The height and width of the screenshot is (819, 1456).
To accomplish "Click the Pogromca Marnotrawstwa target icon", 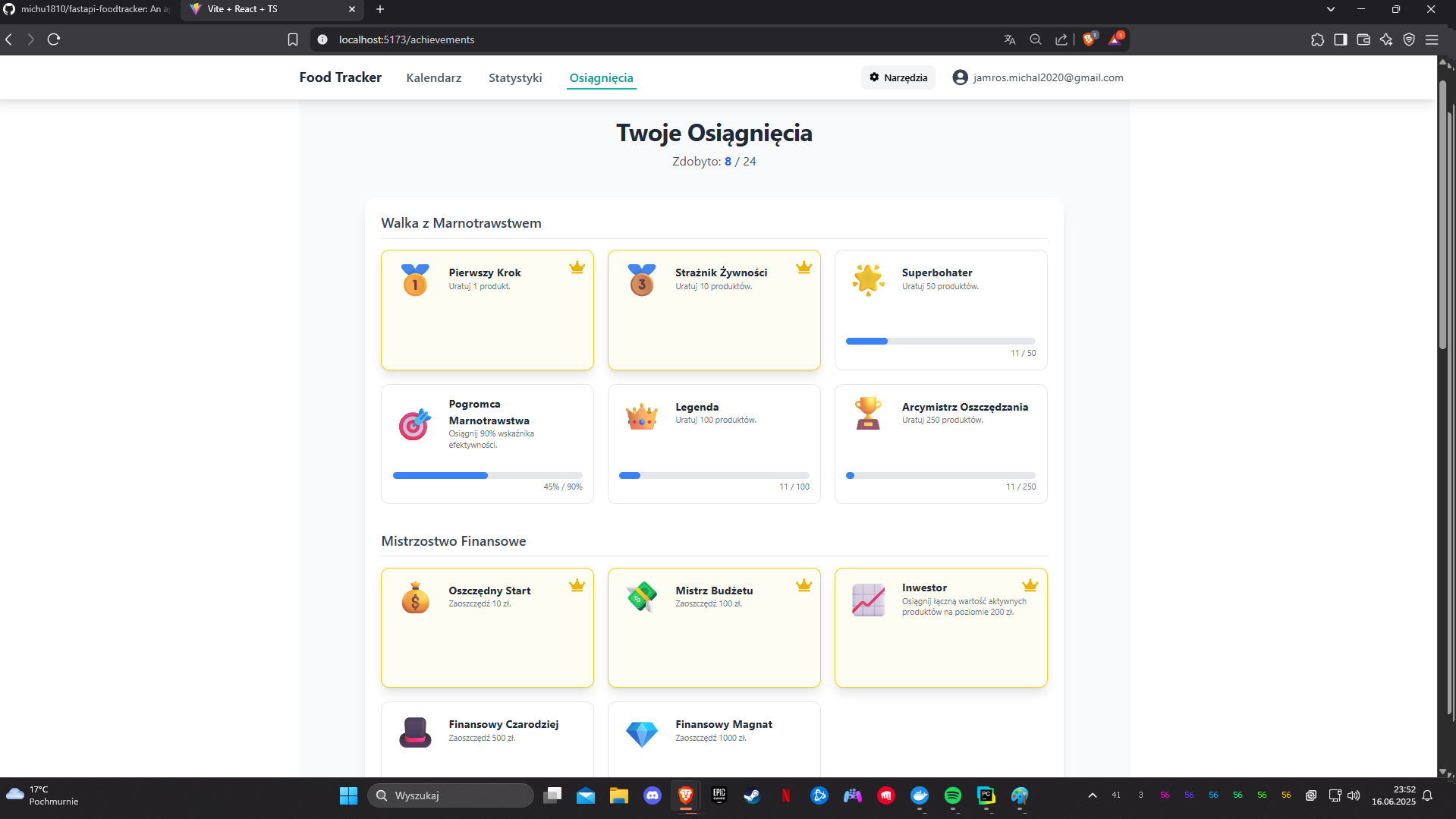I will click(x=415, y=424).
